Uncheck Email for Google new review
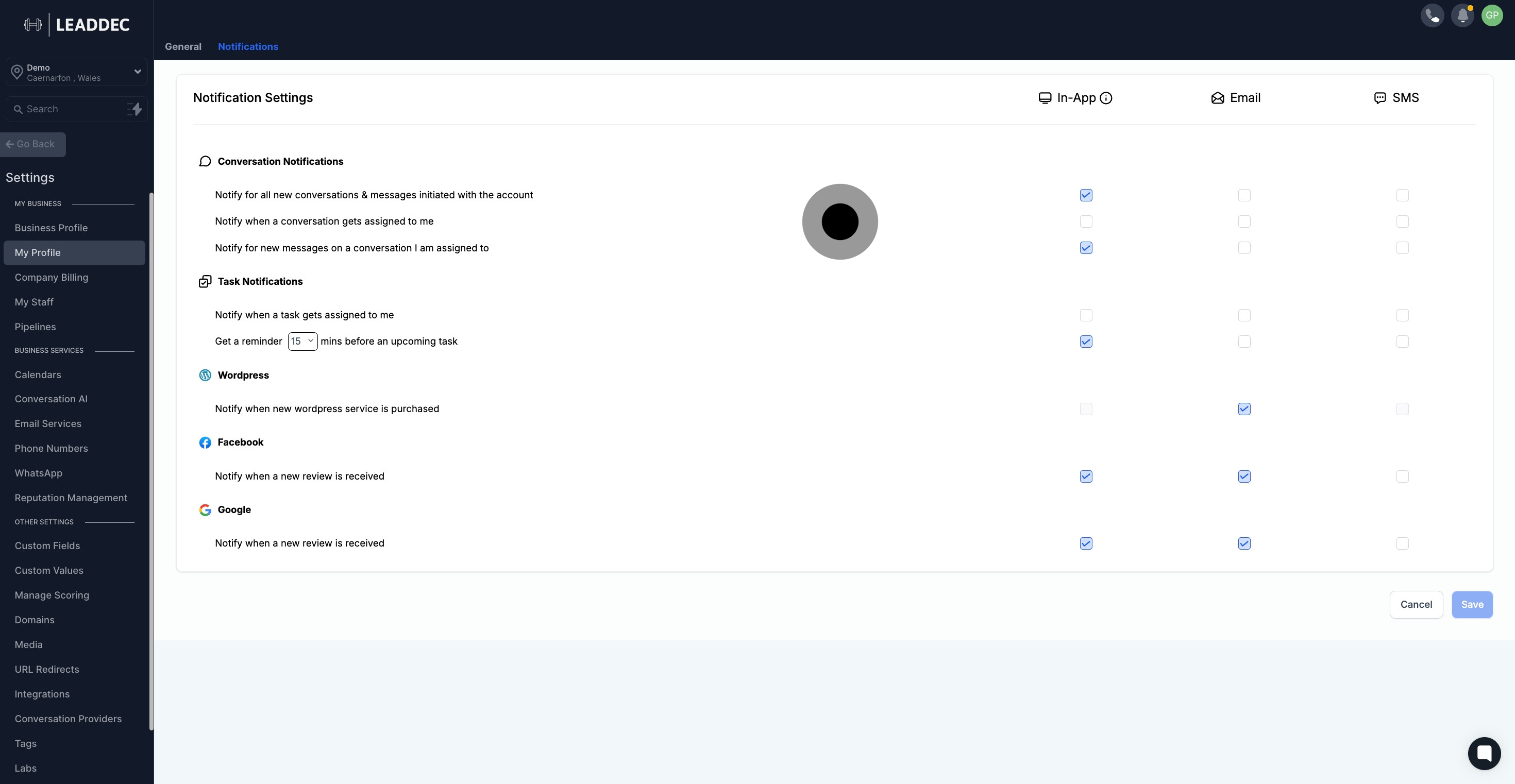 [1244, 543]
